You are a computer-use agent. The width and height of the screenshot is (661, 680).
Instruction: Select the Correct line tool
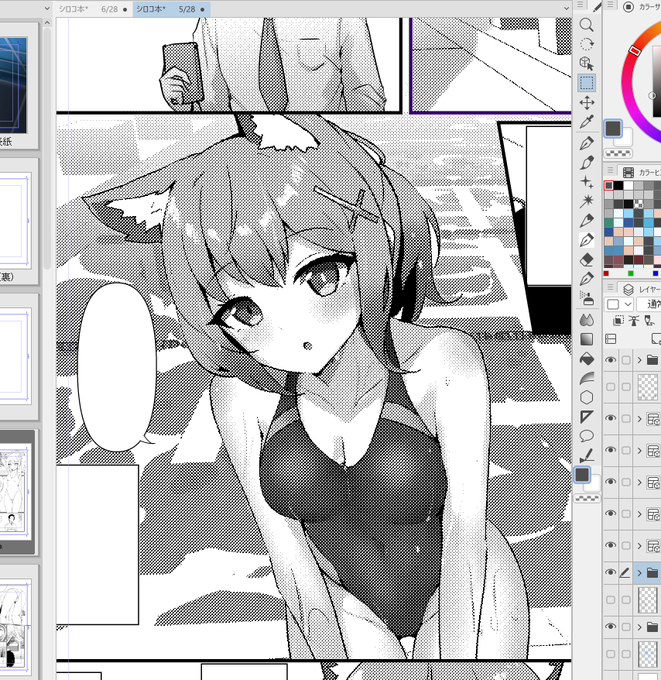pos(586,455)
